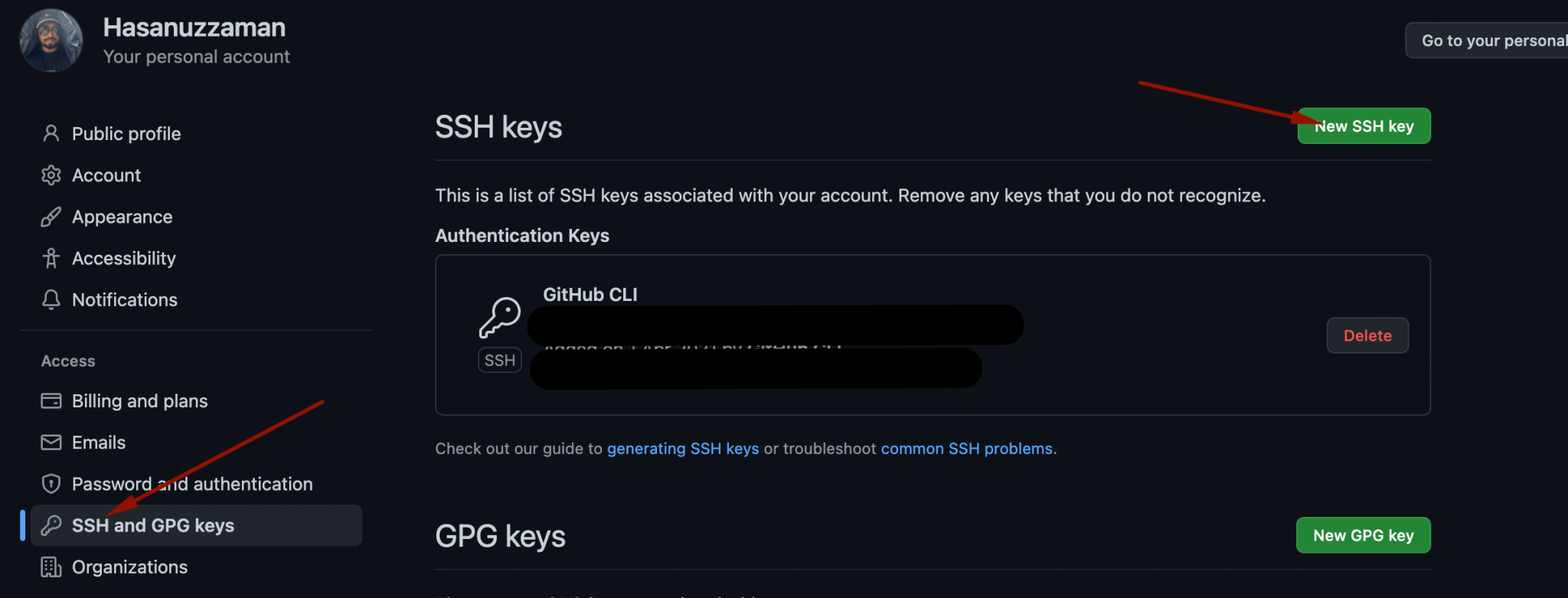
Task: Click the Accessibility figure icon
Action: 51,259
